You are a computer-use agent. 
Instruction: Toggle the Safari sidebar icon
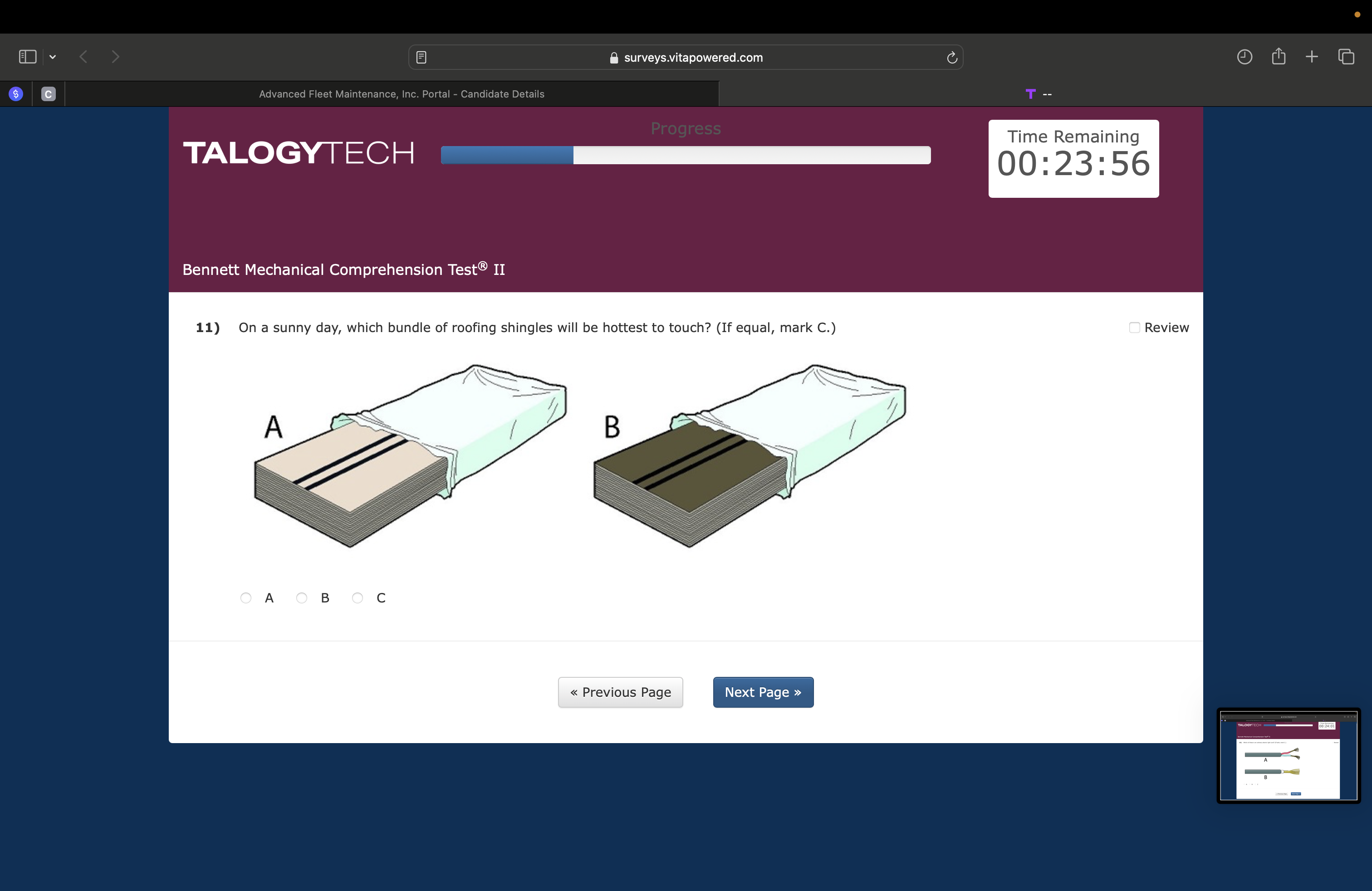(27, 56)
